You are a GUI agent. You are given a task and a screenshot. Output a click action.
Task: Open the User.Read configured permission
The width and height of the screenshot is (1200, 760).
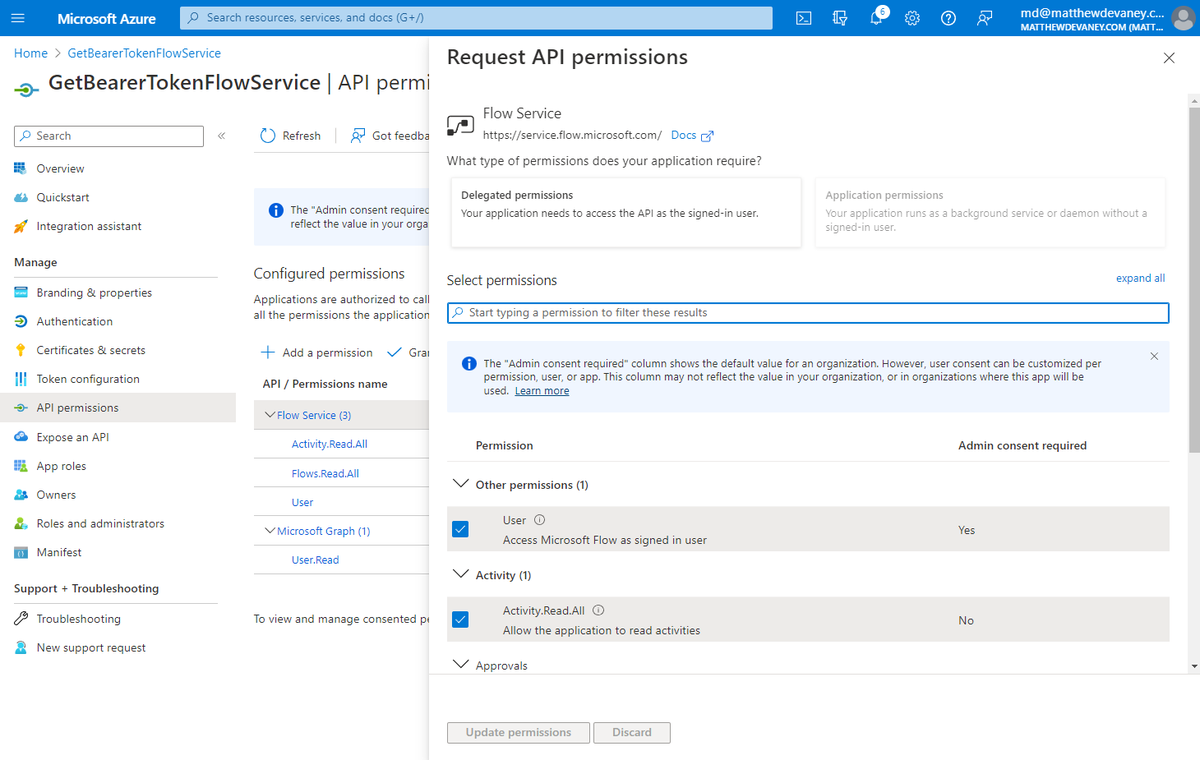(315, 560)
